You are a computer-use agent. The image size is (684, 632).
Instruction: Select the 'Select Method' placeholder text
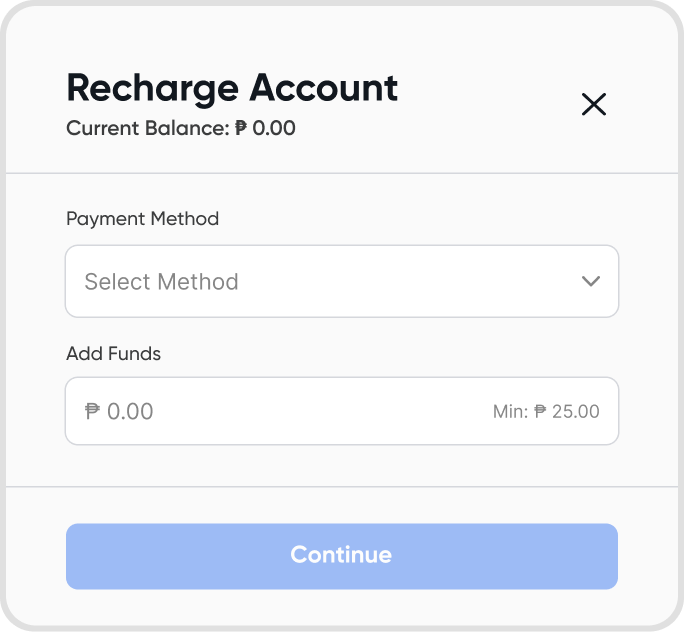(x=161, y=281)
